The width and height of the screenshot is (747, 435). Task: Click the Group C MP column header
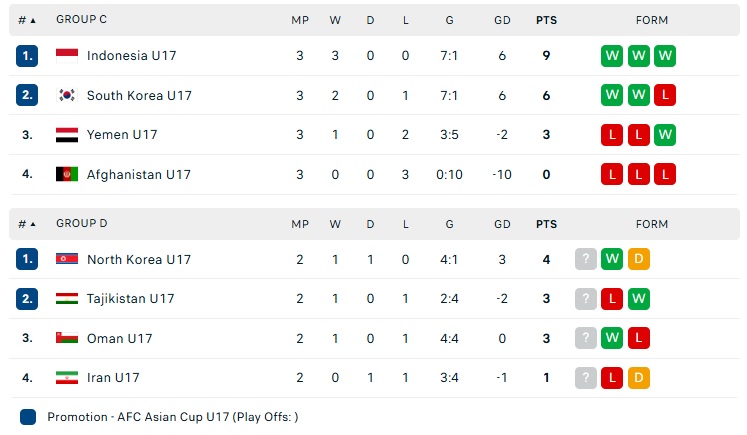300,20
